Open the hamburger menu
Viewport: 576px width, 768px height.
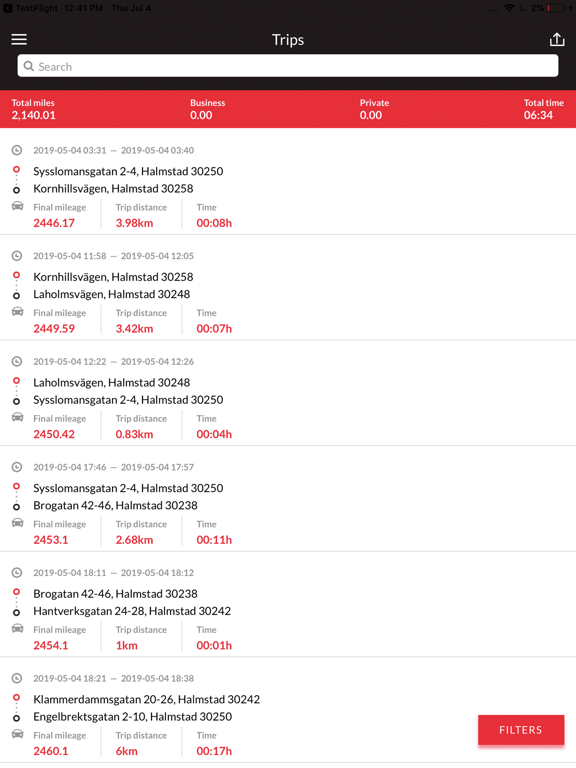[x=19, y=39]
